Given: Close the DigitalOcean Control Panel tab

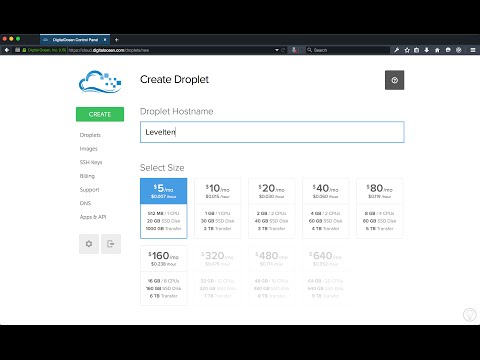Looking at the screenshot, I should (105, 40).
